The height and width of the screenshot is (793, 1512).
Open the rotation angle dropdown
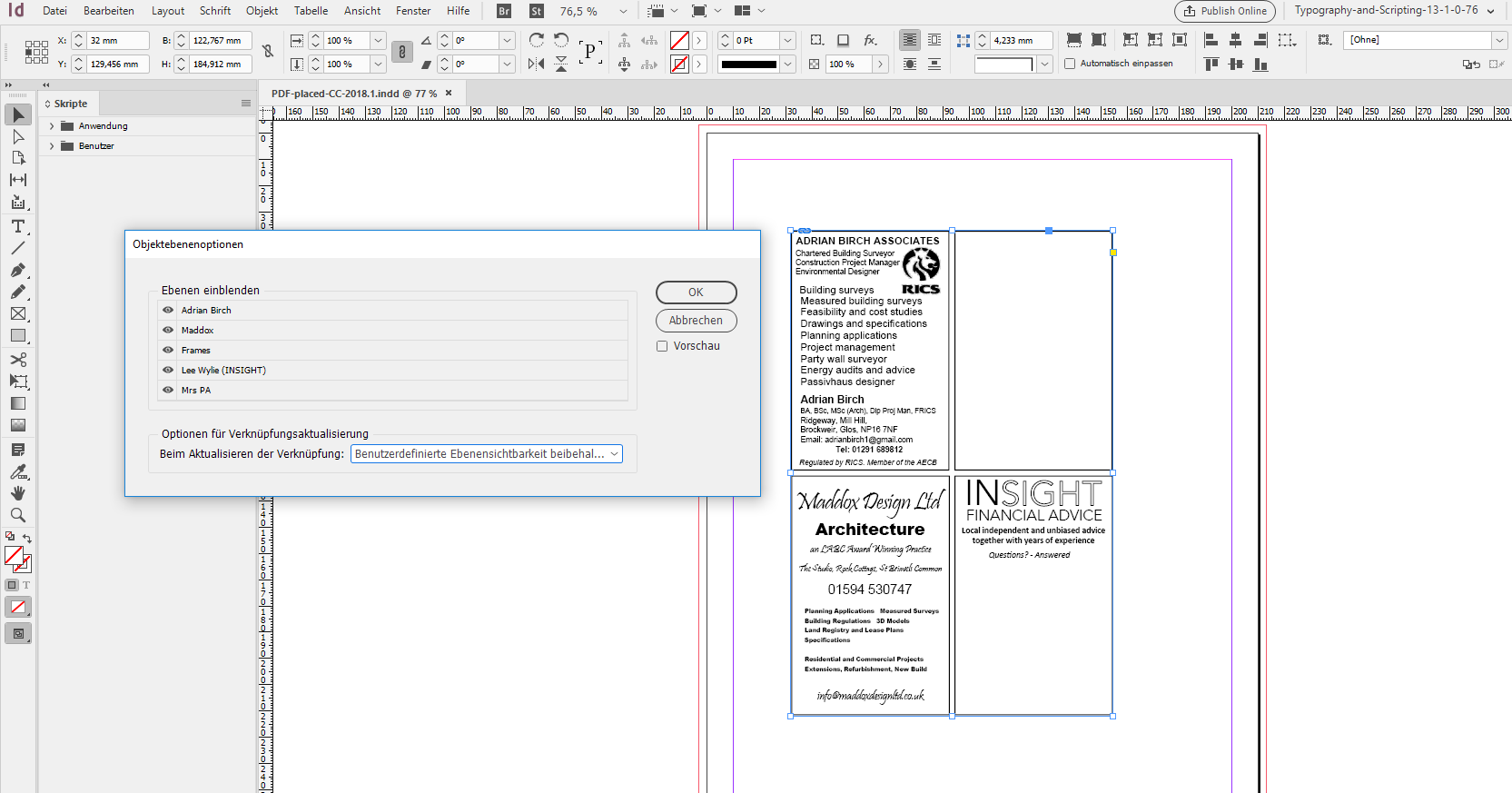pyautogui.click(x=508, y=40)
